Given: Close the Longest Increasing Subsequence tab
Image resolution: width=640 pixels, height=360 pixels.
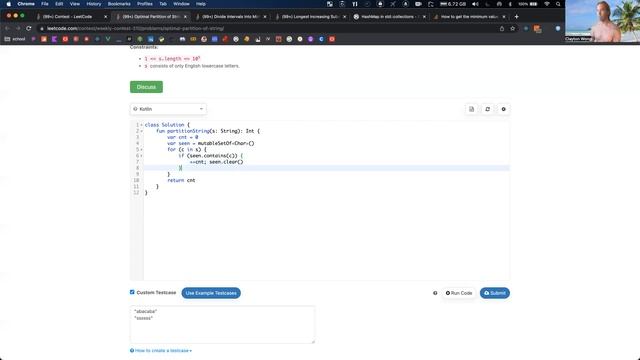Looking at the screenshot, I should (344, 17).
